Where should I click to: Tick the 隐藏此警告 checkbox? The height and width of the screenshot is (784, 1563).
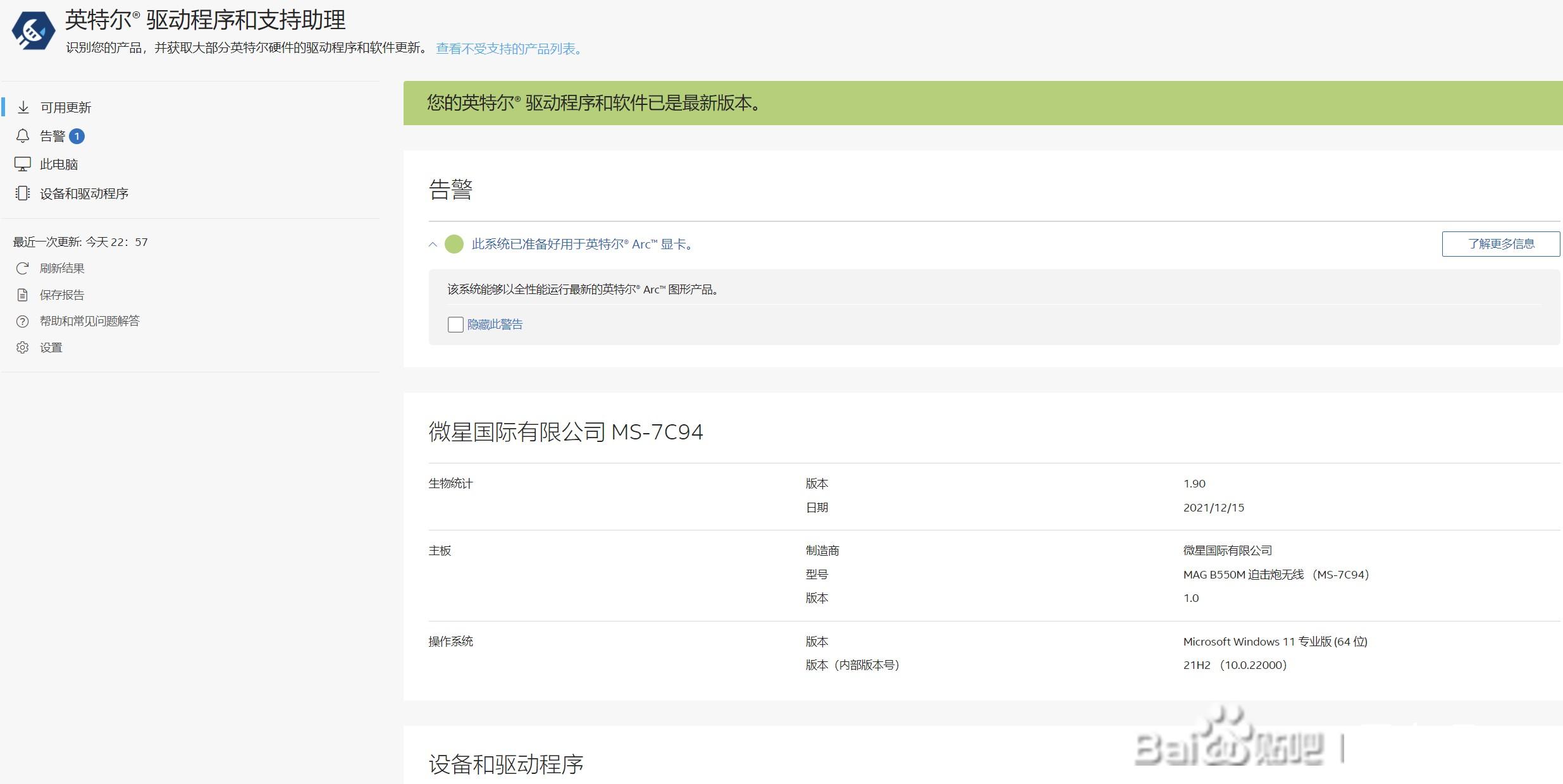455,325
